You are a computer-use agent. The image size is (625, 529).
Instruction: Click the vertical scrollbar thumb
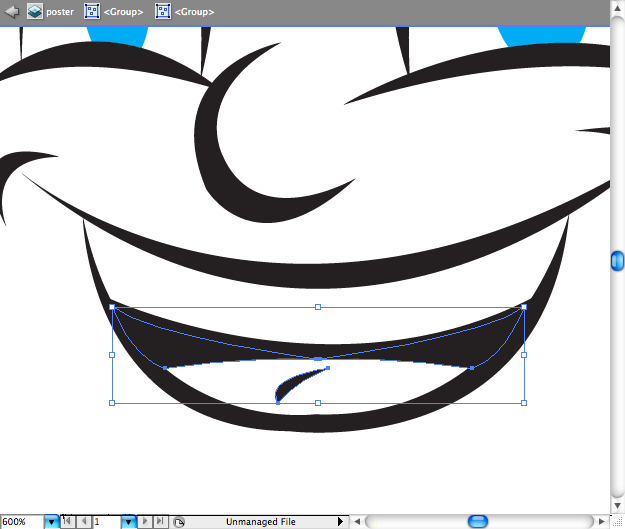point(617,261)
